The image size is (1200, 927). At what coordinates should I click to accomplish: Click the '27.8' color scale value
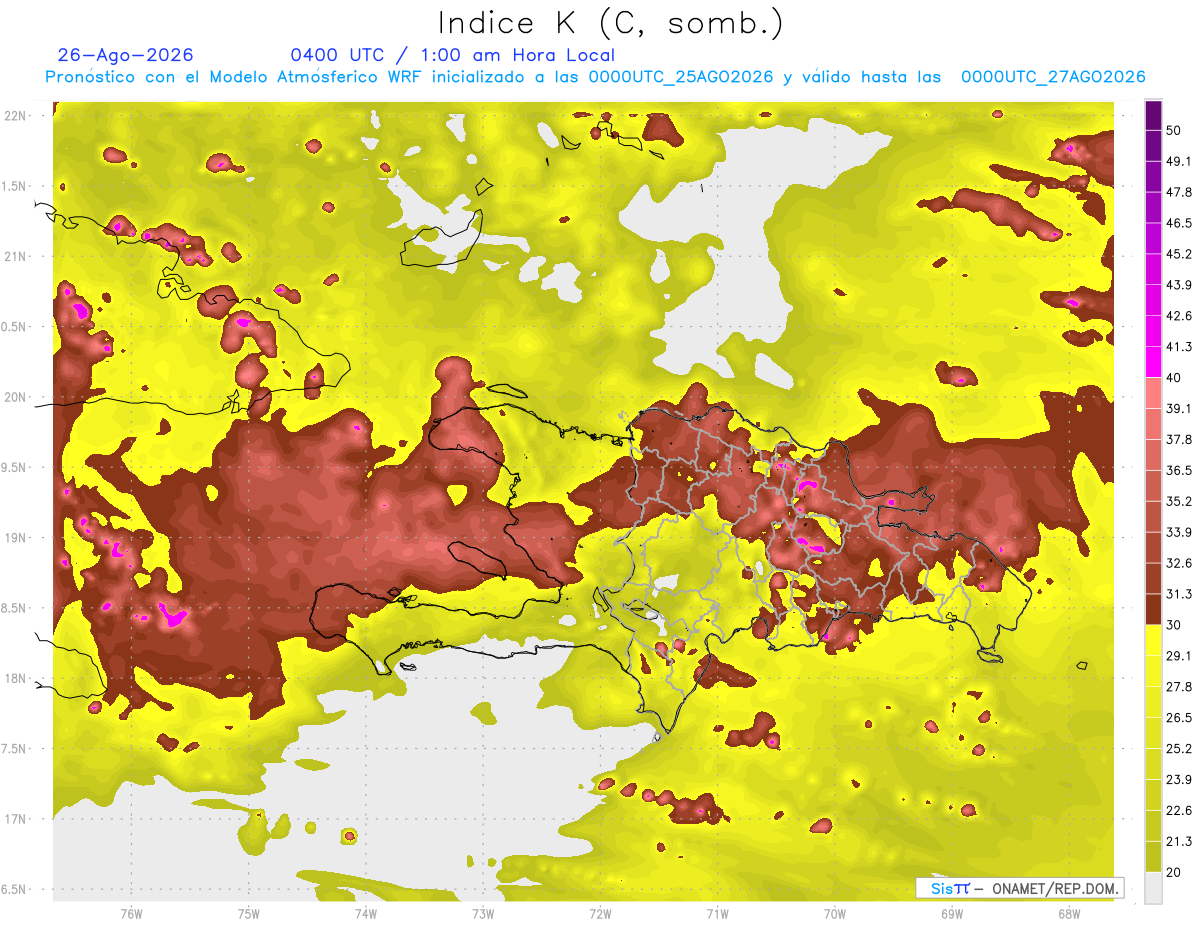tap(1178, 686)
